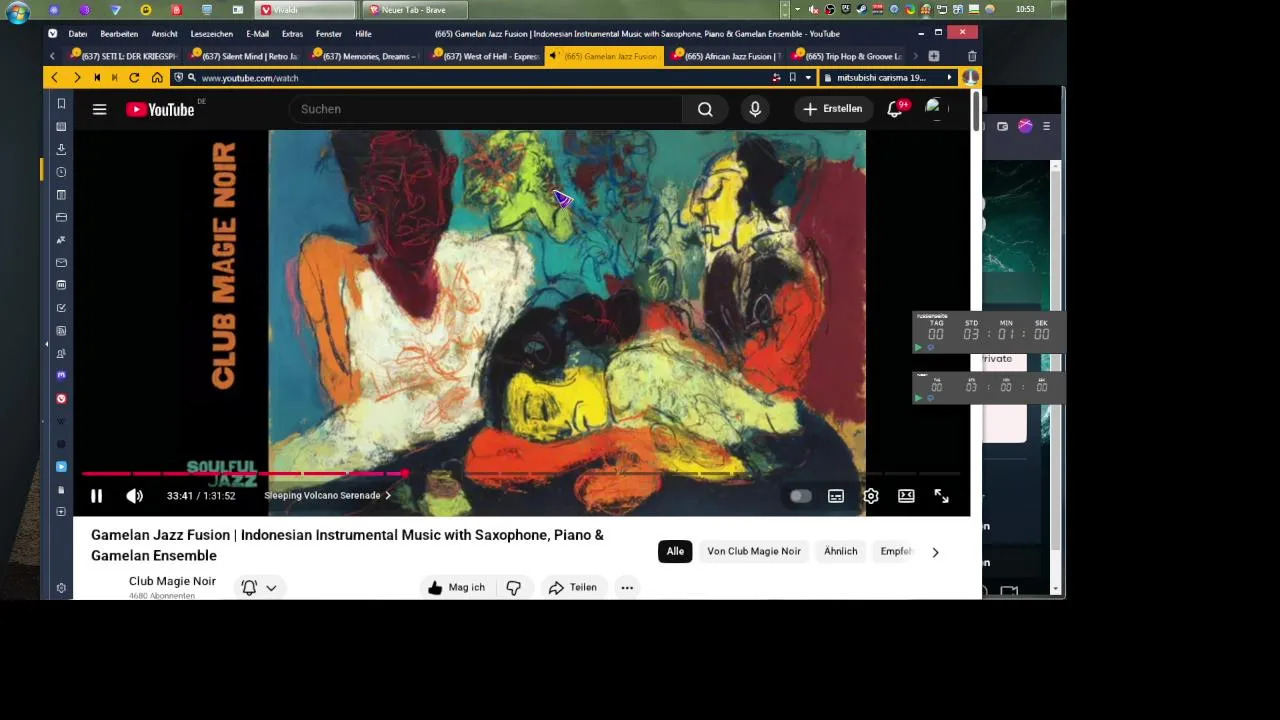Select the Alle filter chip

(675, 551)
